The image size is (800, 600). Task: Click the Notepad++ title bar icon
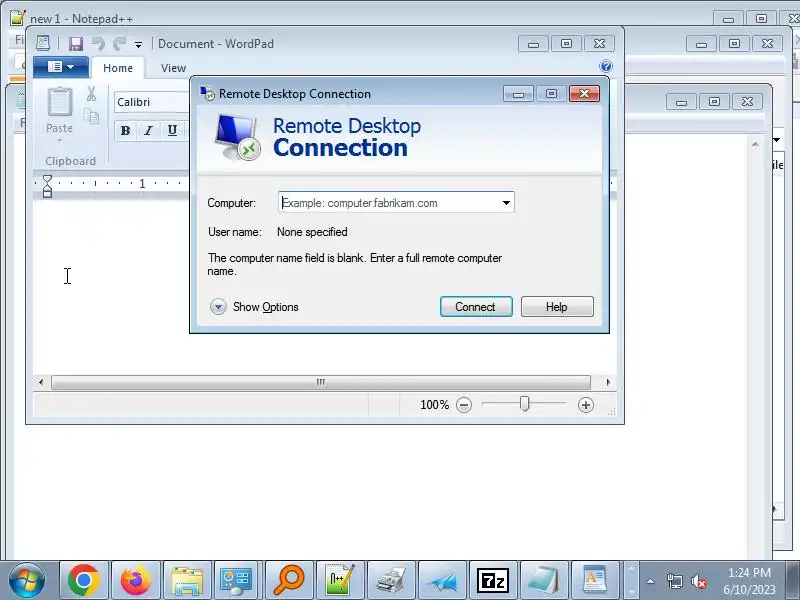[18, 18]
